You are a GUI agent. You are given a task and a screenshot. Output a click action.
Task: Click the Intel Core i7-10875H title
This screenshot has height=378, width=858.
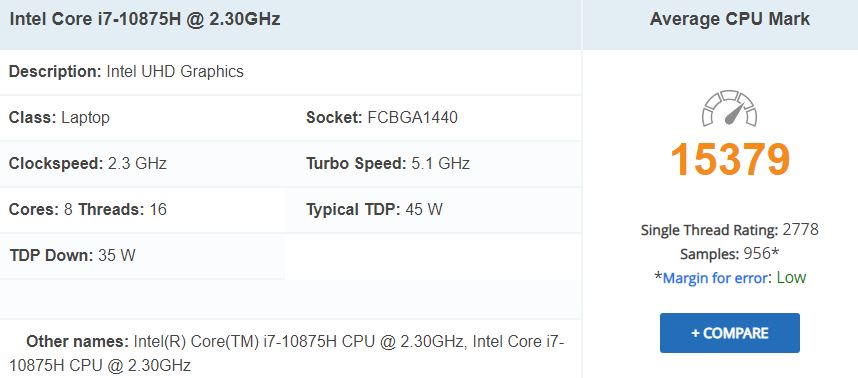(145, 19)
